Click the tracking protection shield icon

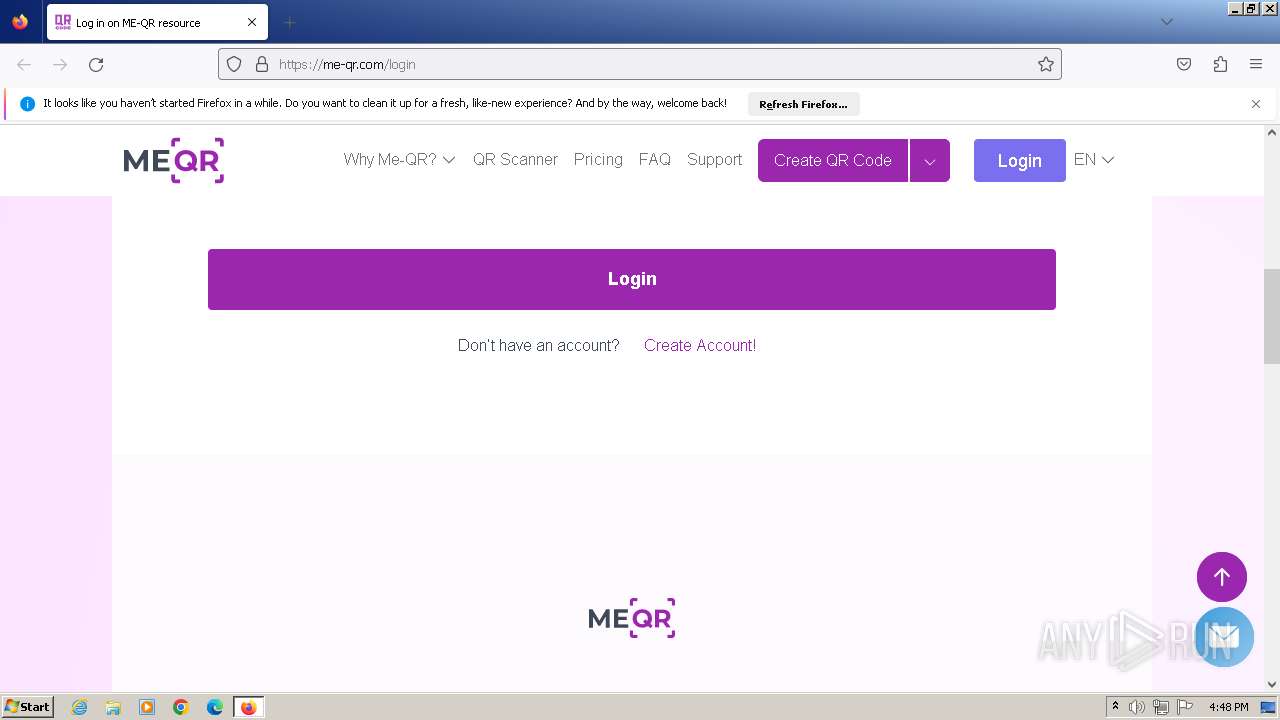[x=234, y=64]
